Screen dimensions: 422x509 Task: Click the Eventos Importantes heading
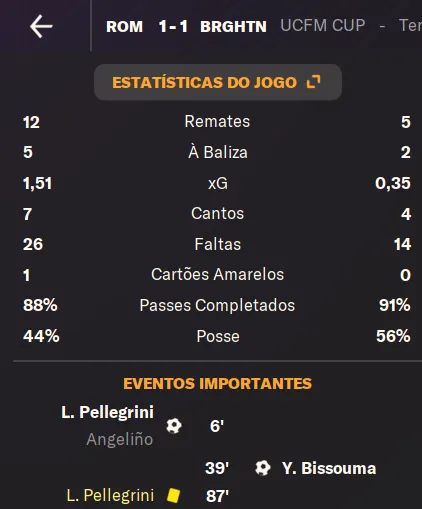(218, 383)
